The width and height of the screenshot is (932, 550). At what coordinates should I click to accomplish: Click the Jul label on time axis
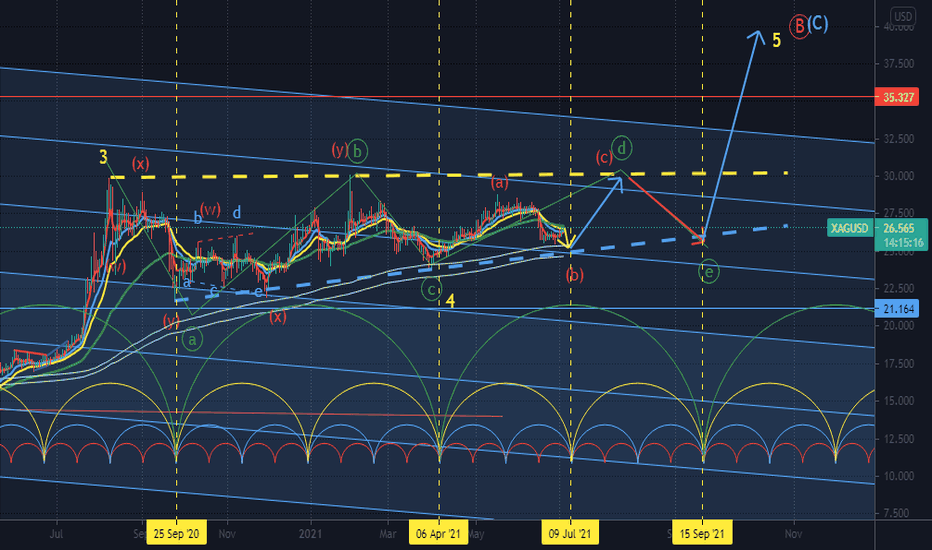(x=56, y=533)
